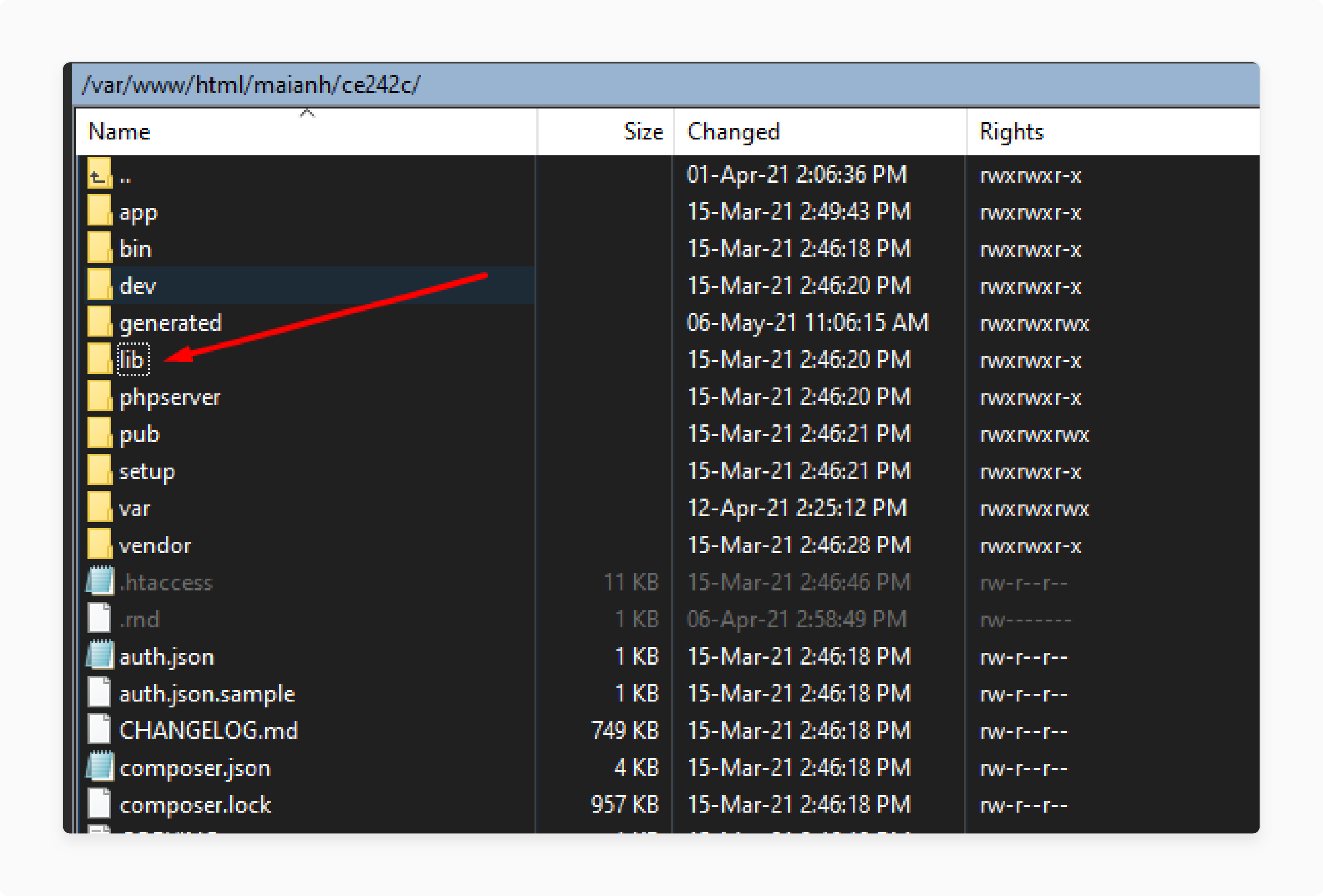1323x896 pixels.
Task: Click date '06-May-21 11:06:15 AM' of generated
Action: click(x=807, y=323)
